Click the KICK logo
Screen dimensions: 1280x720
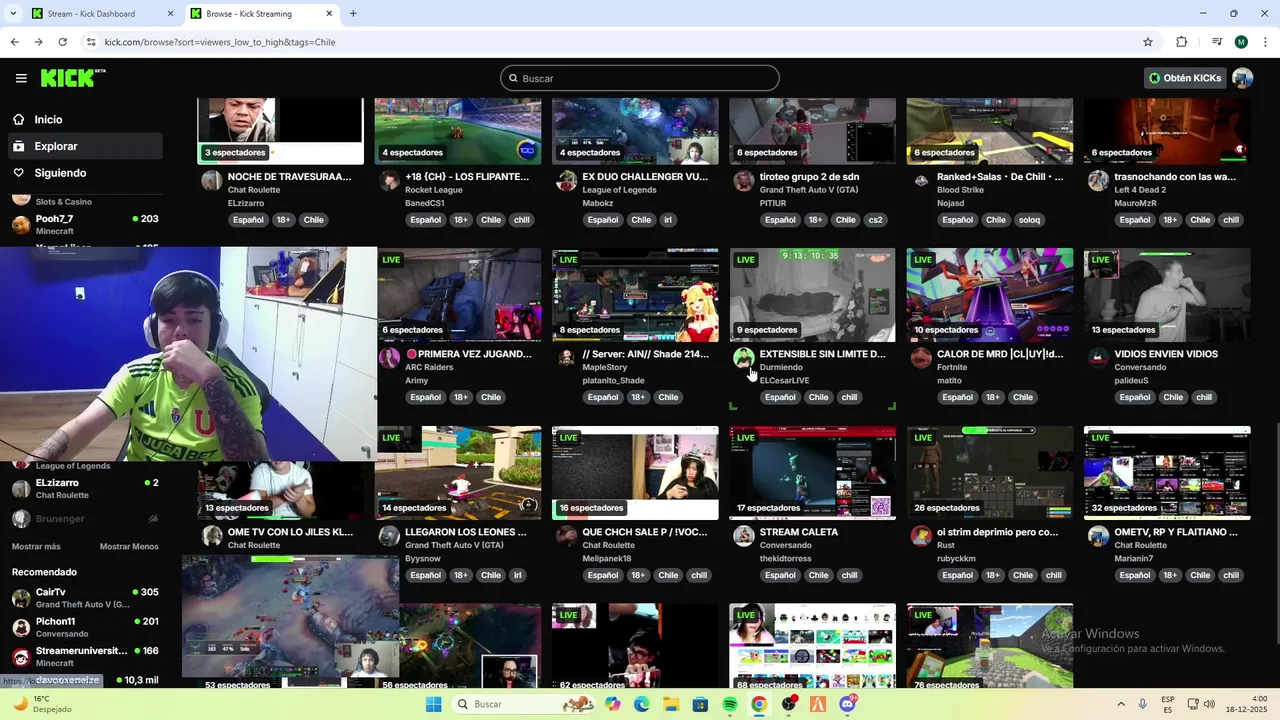[72, 78]
